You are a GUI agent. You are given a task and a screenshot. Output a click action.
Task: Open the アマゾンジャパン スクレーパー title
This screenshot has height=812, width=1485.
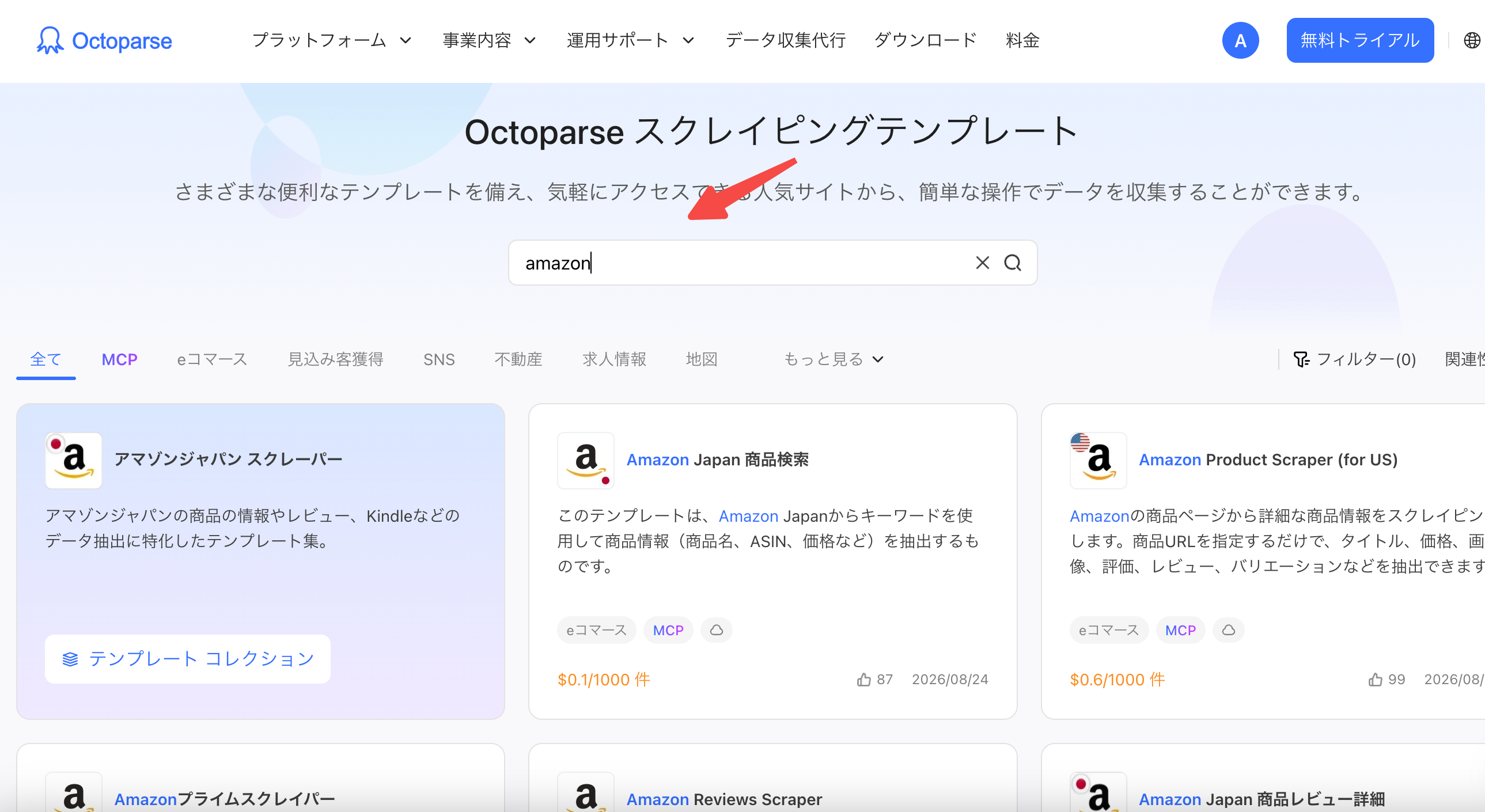pyautogui.click(x=228, y=460)
